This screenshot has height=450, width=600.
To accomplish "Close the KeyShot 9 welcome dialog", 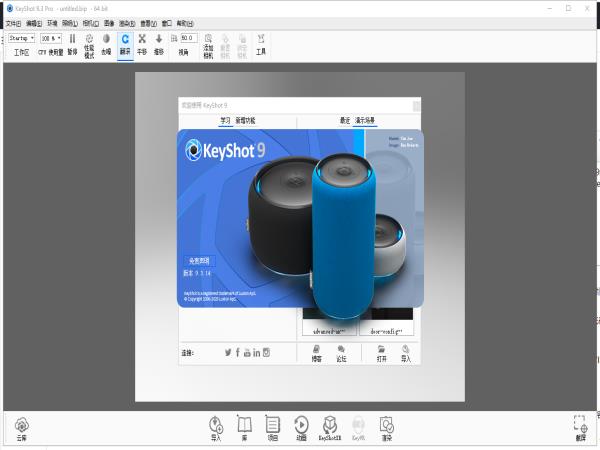I will click(416, 106).
